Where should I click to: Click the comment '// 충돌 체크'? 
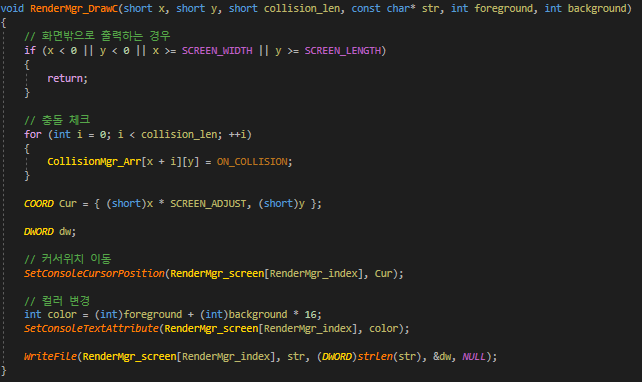[57, 120]
